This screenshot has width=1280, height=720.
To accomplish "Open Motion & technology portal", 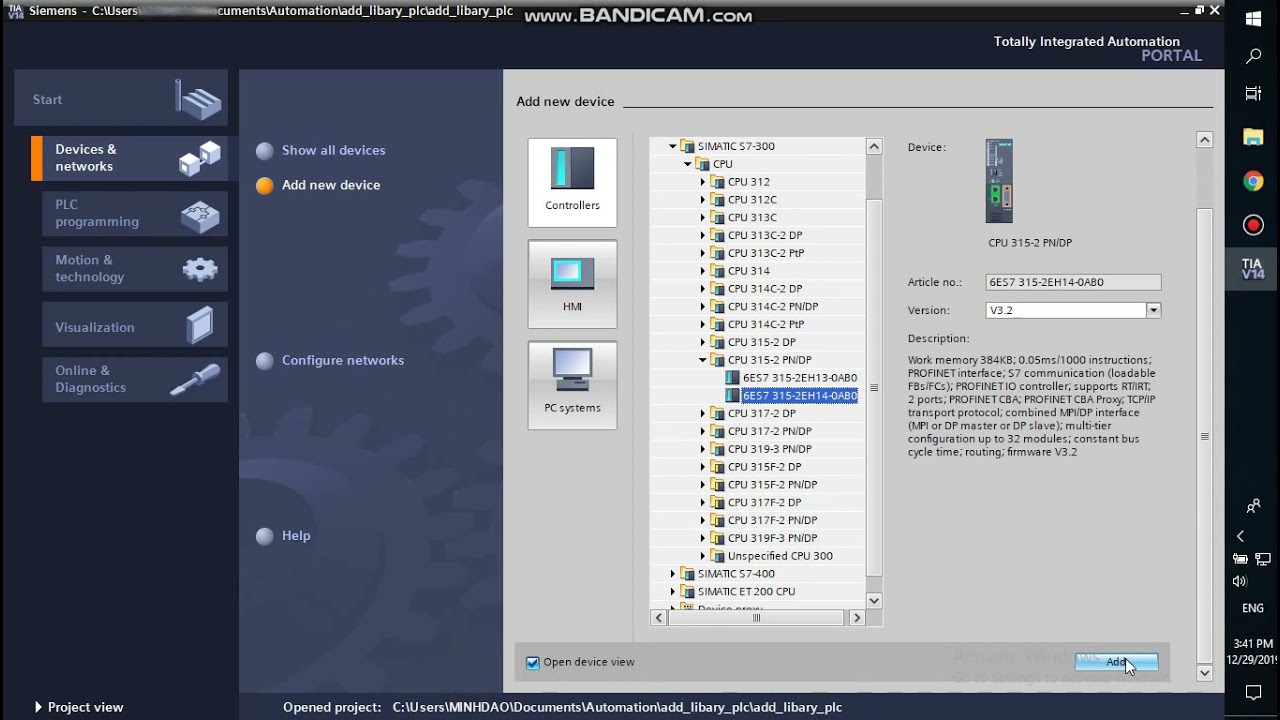I will click(135, 268).
